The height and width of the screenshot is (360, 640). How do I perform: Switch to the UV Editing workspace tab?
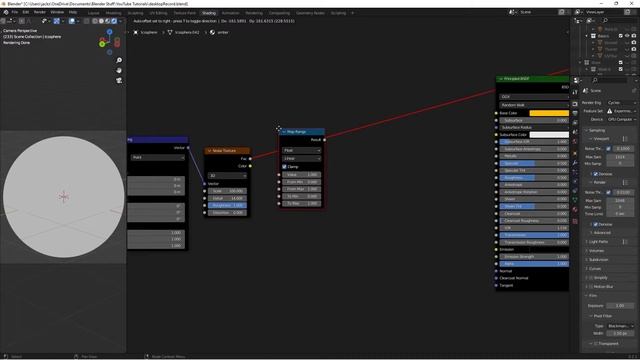tap(158, 13)
